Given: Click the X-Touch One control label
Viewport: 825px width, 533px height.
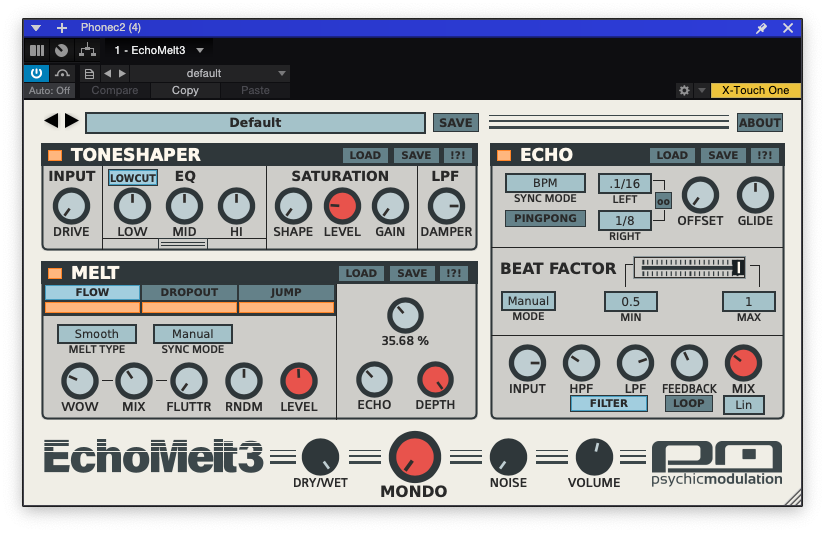Looking at the screenshot, I should [x=755, y=90].
